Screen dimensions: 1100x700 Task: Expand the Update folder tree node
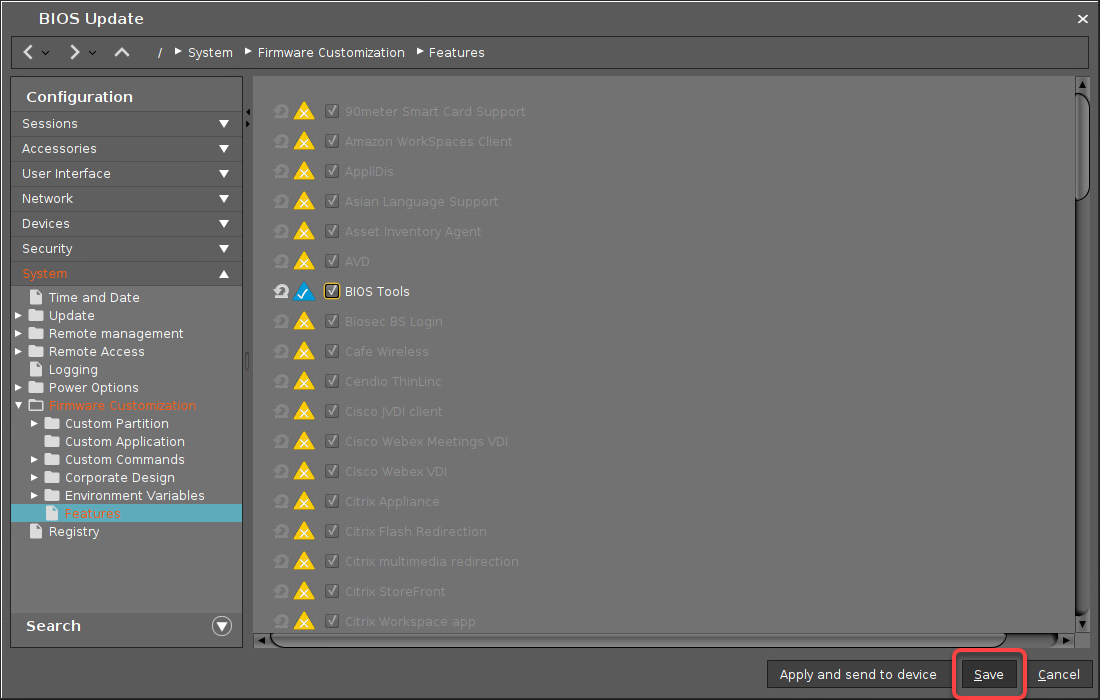pos(19,316)
